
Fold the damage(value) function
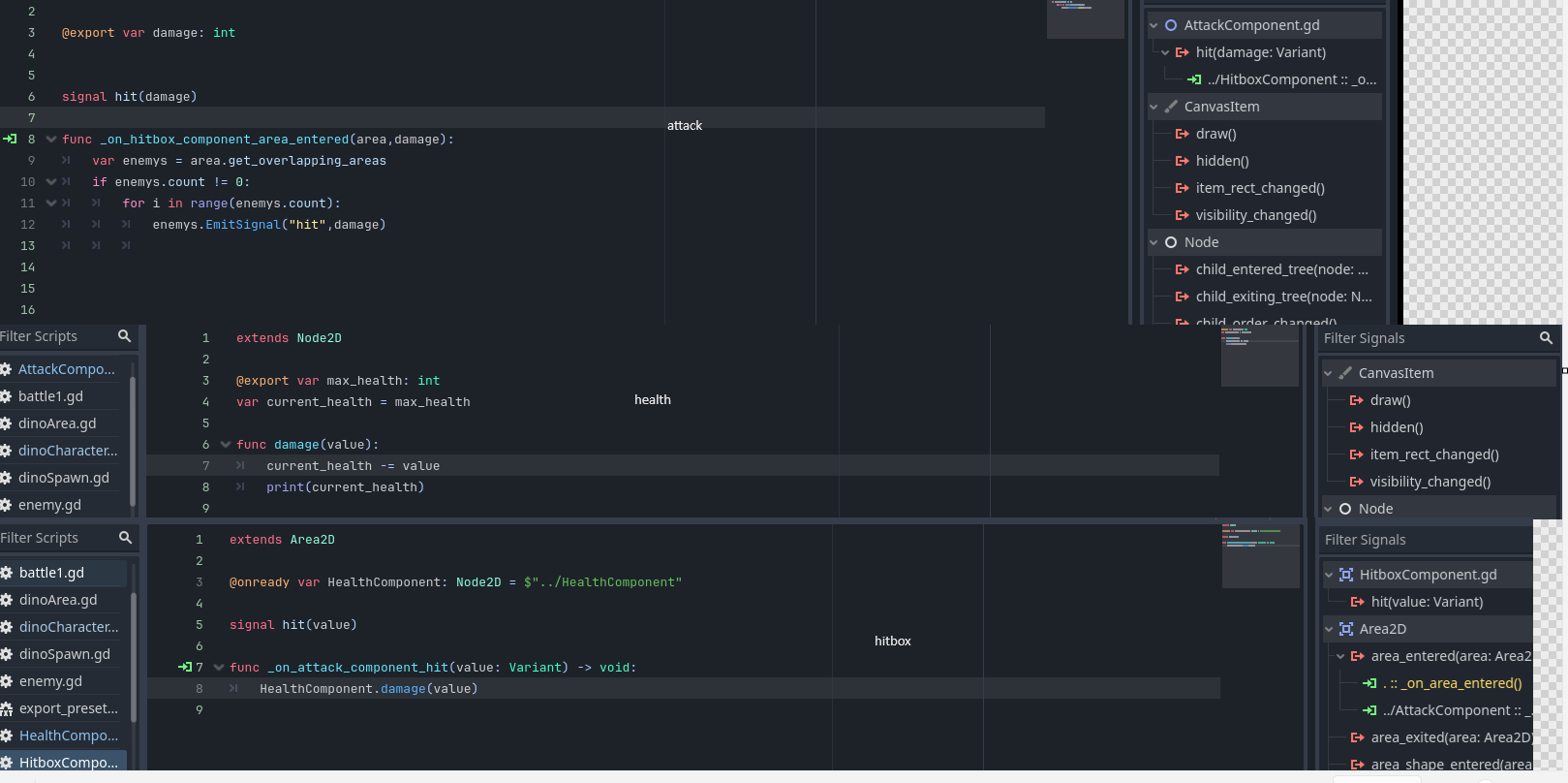tap(226, 444)
